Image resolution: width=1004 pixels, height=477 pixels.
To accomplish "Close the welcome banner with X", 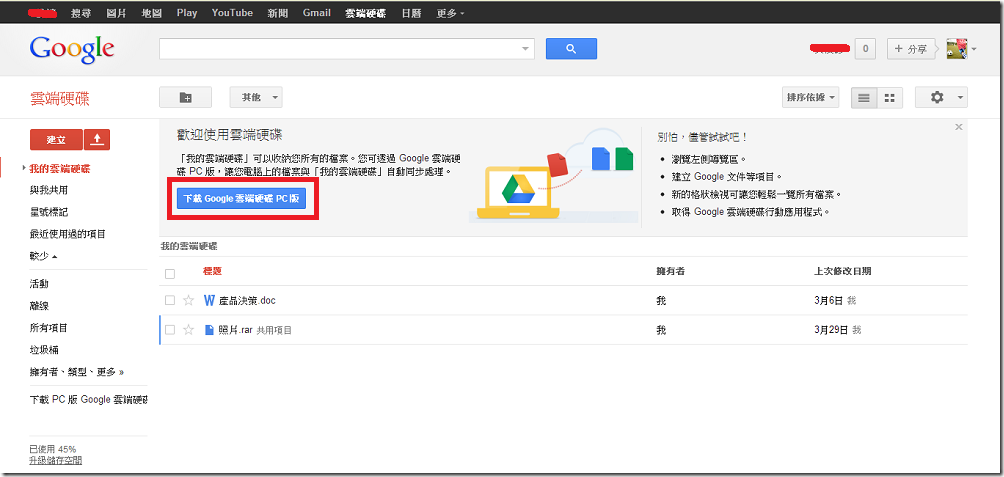I will pos(959,127).
